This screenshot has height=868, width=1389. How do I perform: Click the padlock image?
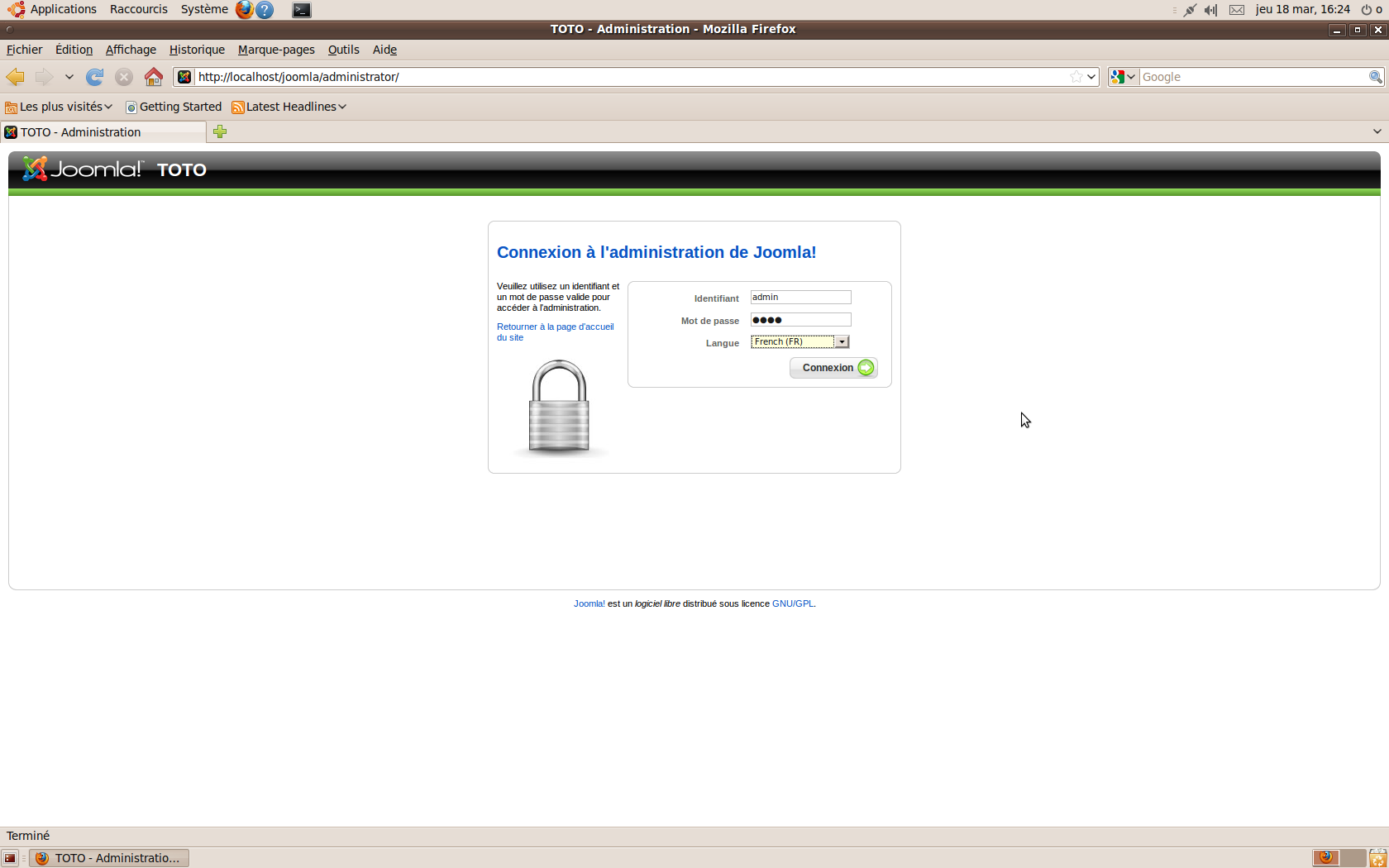559,407
